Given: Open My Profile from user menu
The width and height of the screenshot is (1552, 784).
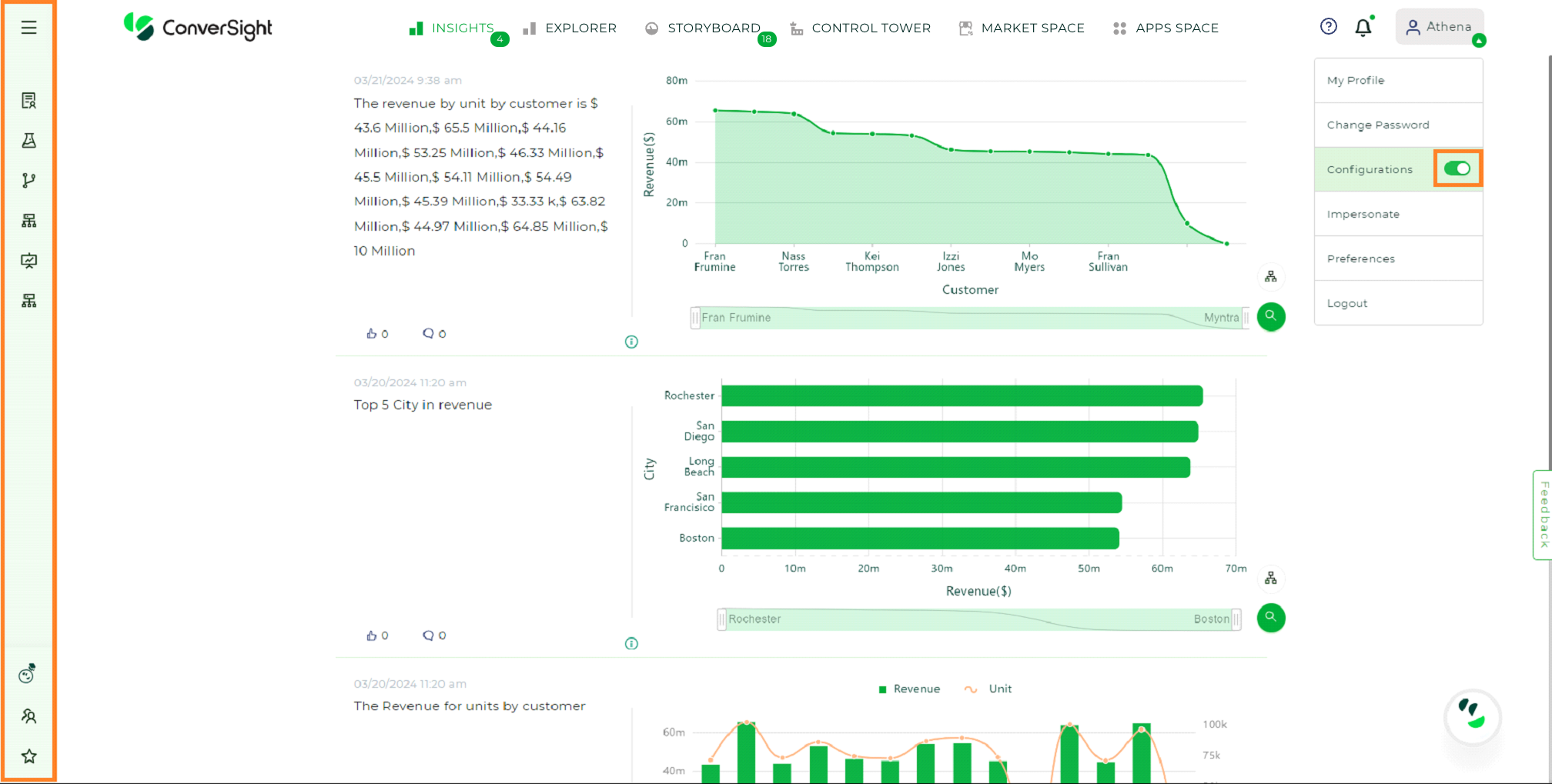Looking at the screenshot, I should [x=1398, y=80].
